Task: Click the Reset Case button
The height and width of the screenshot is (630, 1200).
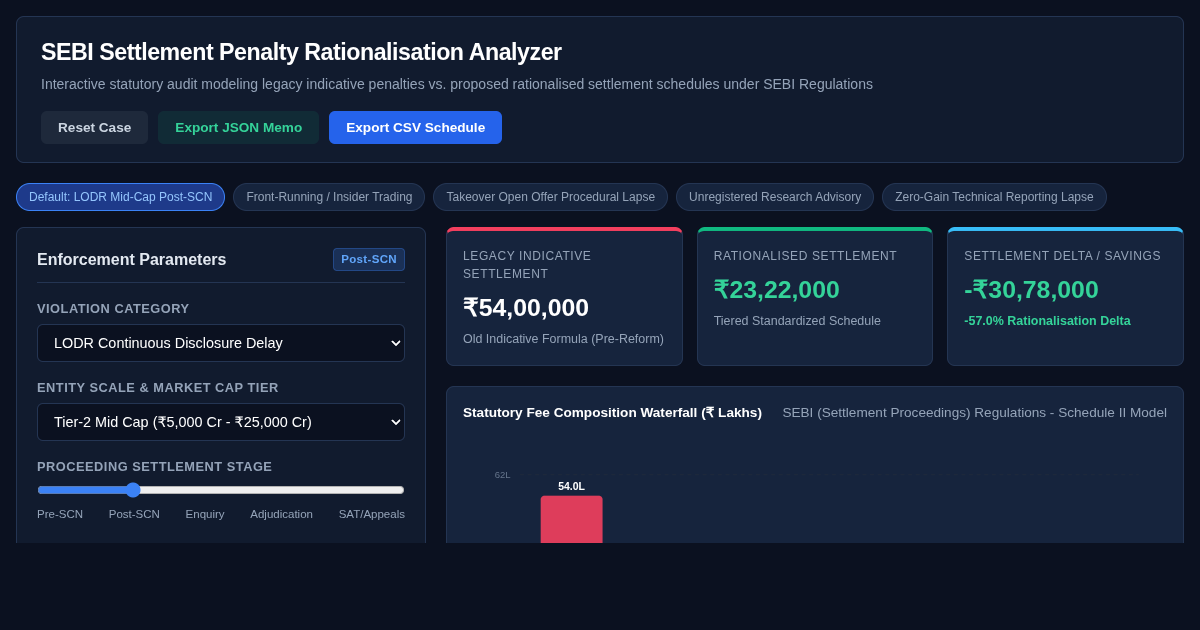Action: click(94, 127)
